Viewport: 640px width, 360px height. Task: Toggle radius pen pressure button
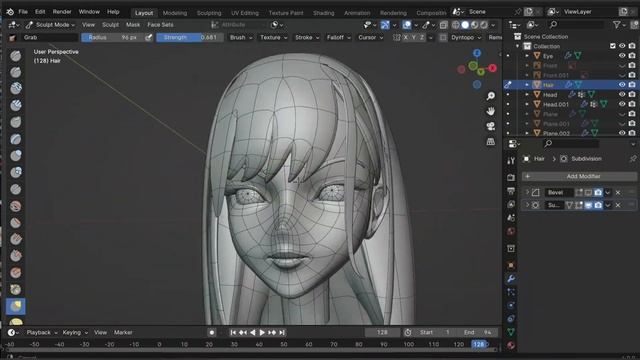[x=149, y=38]
